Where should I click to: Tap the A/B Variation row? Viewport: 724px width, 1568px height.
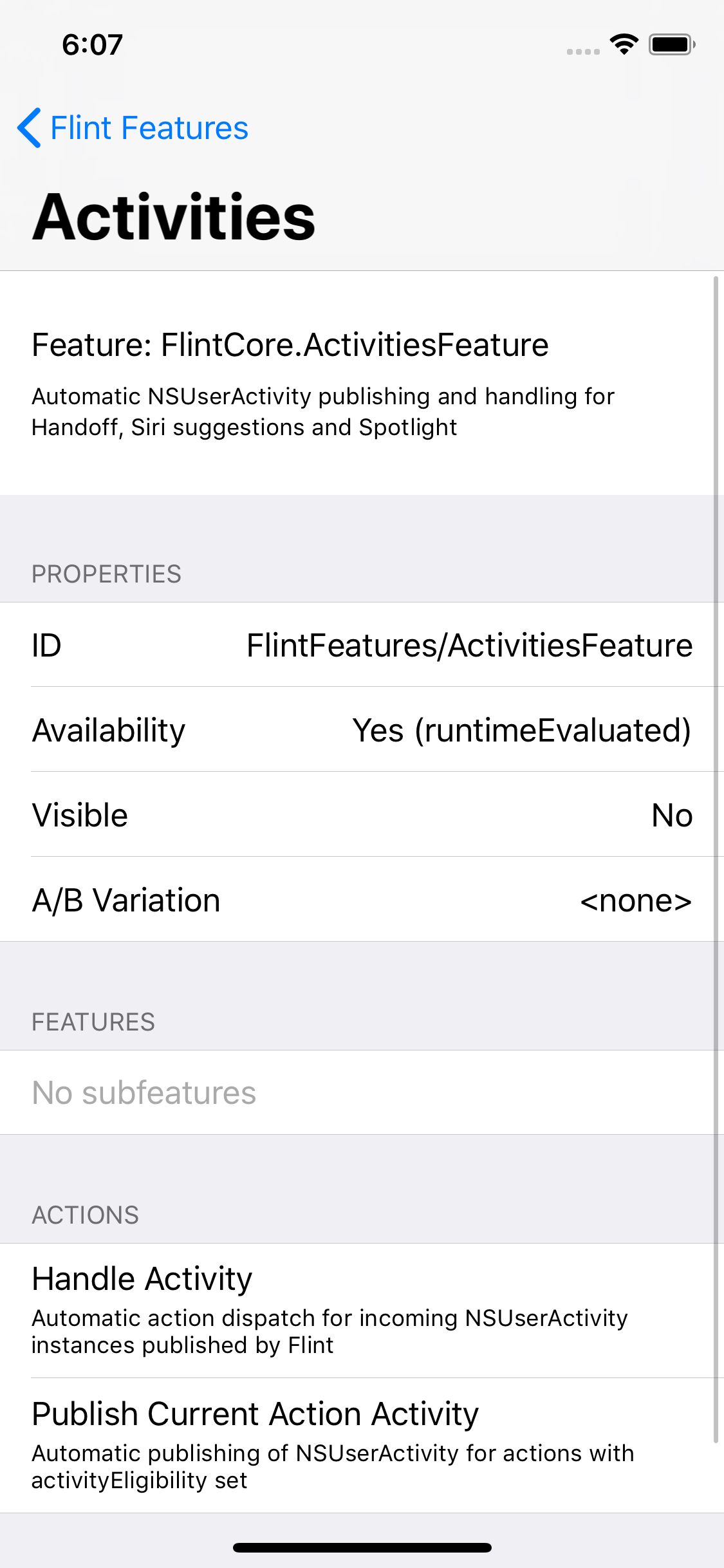point(362,900)
